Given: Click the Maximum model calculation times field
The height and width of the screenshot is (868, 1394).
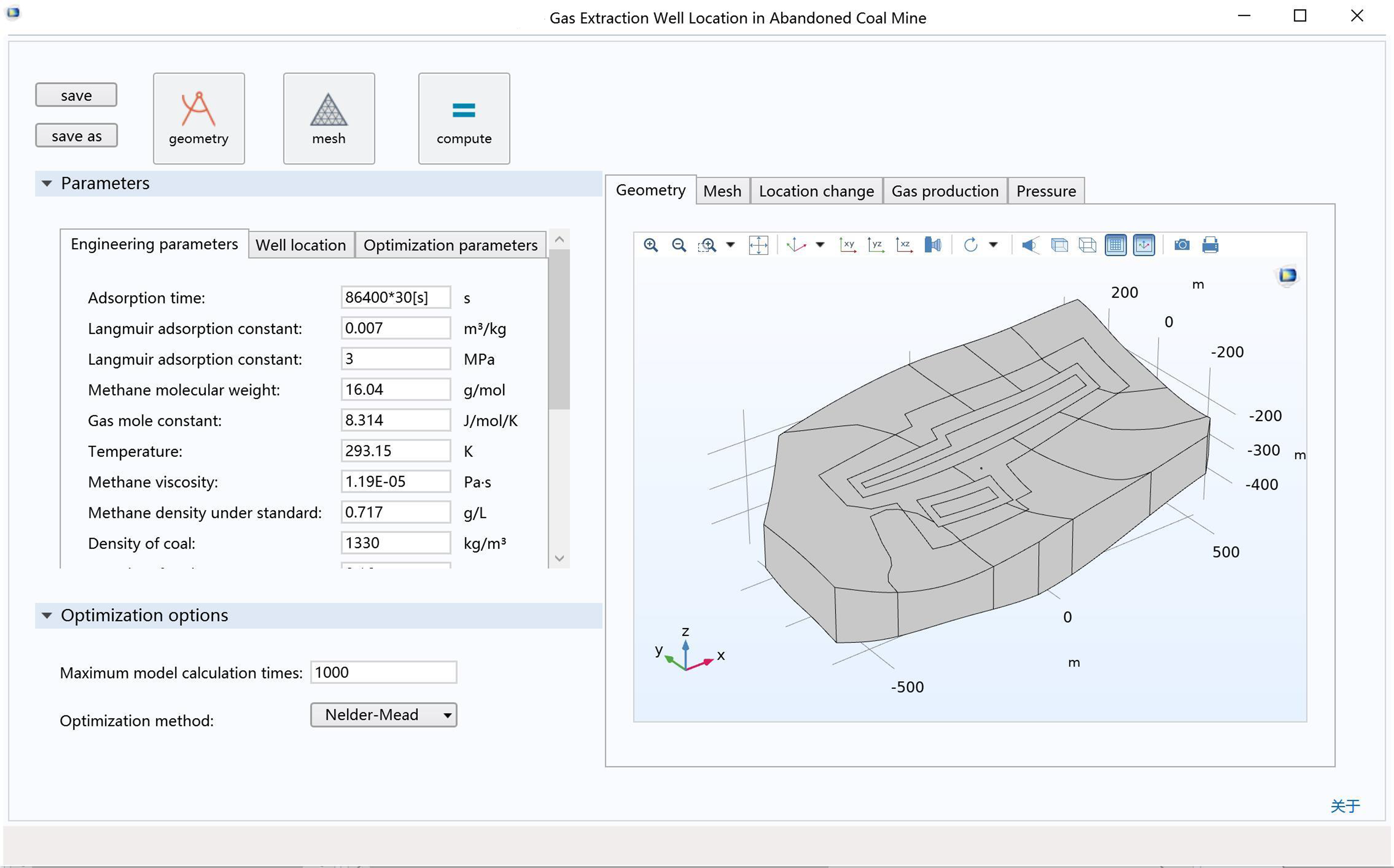Looking at the screenshot, I should pos(384,672).
